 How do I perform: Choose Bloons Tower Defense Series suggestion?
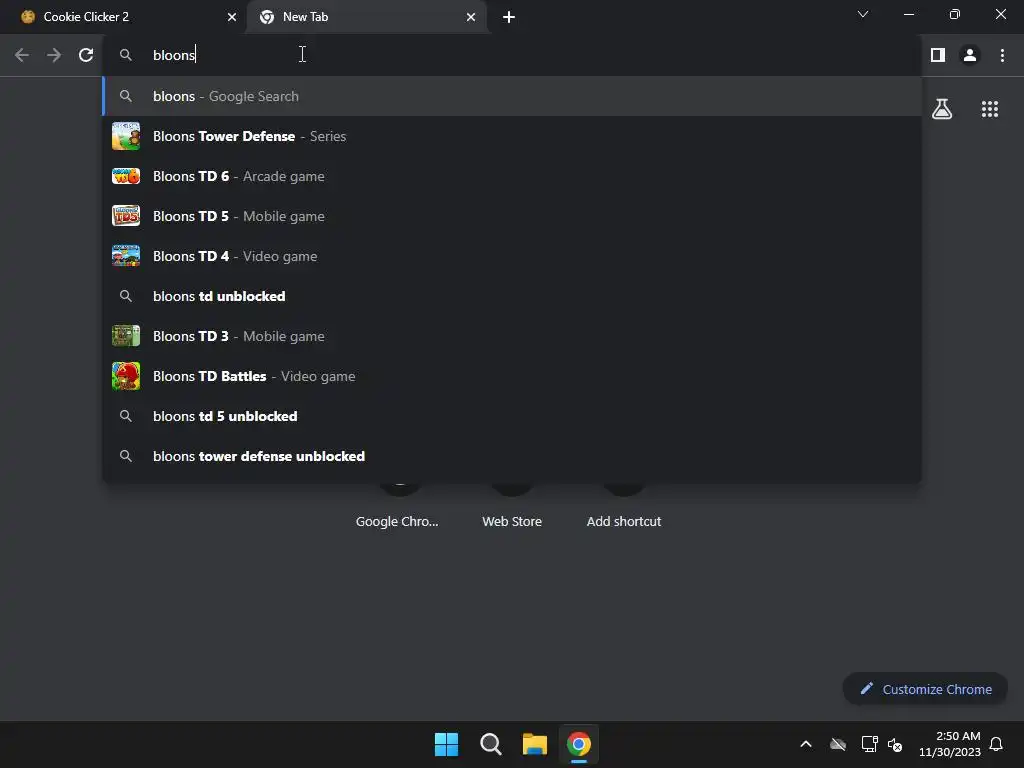pos(512,136)
